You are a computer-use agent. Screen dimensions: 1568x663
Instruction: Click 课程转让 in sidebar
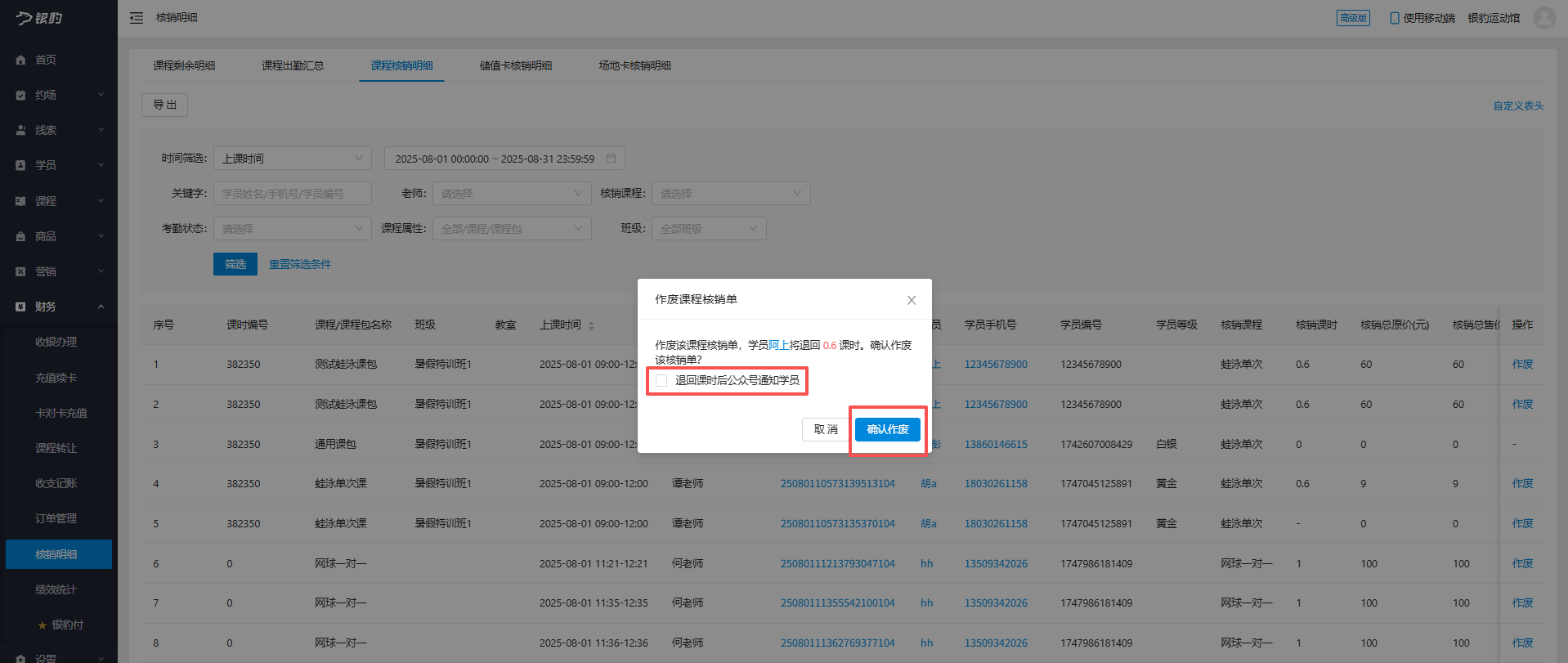pos(56,448)
